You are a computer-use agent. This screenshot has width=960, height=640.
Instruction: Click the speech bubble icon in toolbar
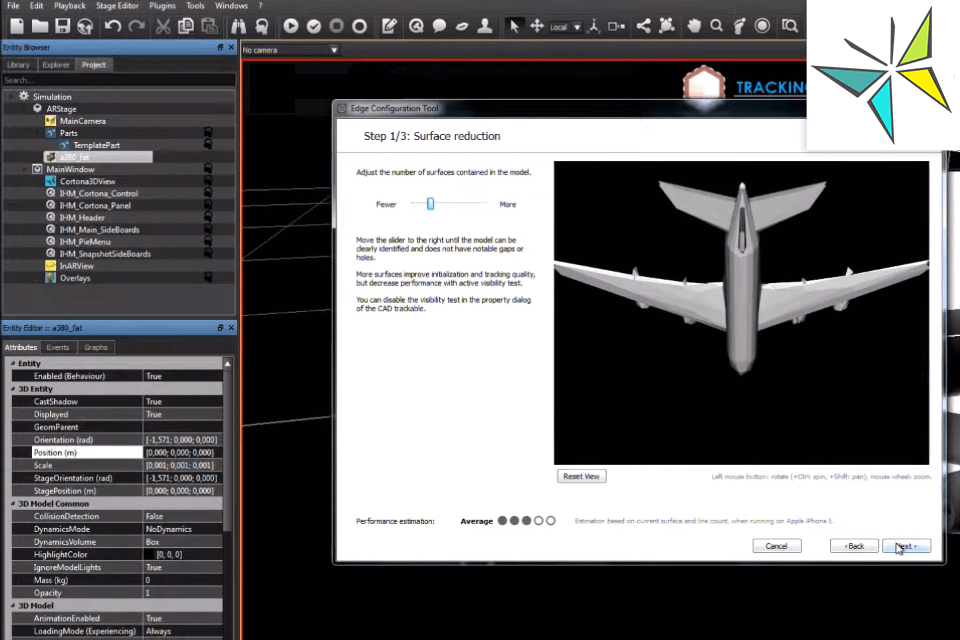[440, 26]
